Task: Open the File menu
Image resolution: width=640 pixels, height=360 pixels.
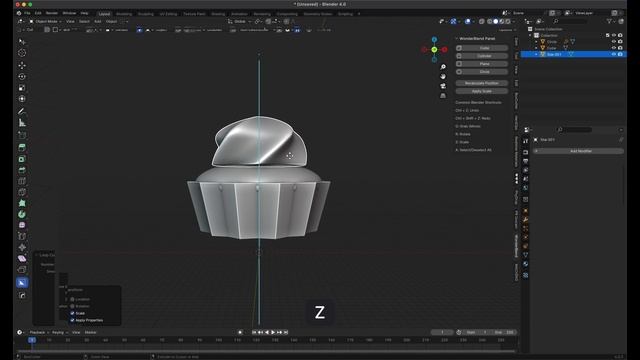Action: coord(27,13)
